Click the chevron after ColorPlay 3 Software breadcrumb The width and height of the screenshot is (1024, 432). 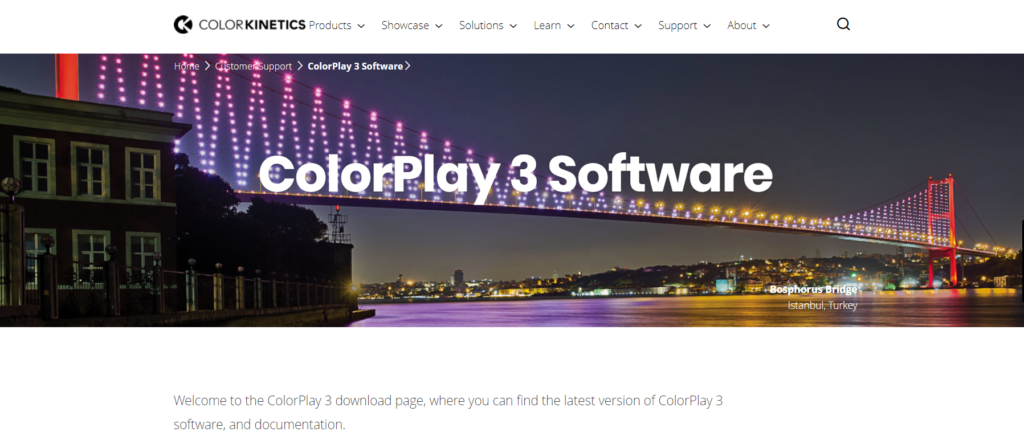click(x=408, y=66)
